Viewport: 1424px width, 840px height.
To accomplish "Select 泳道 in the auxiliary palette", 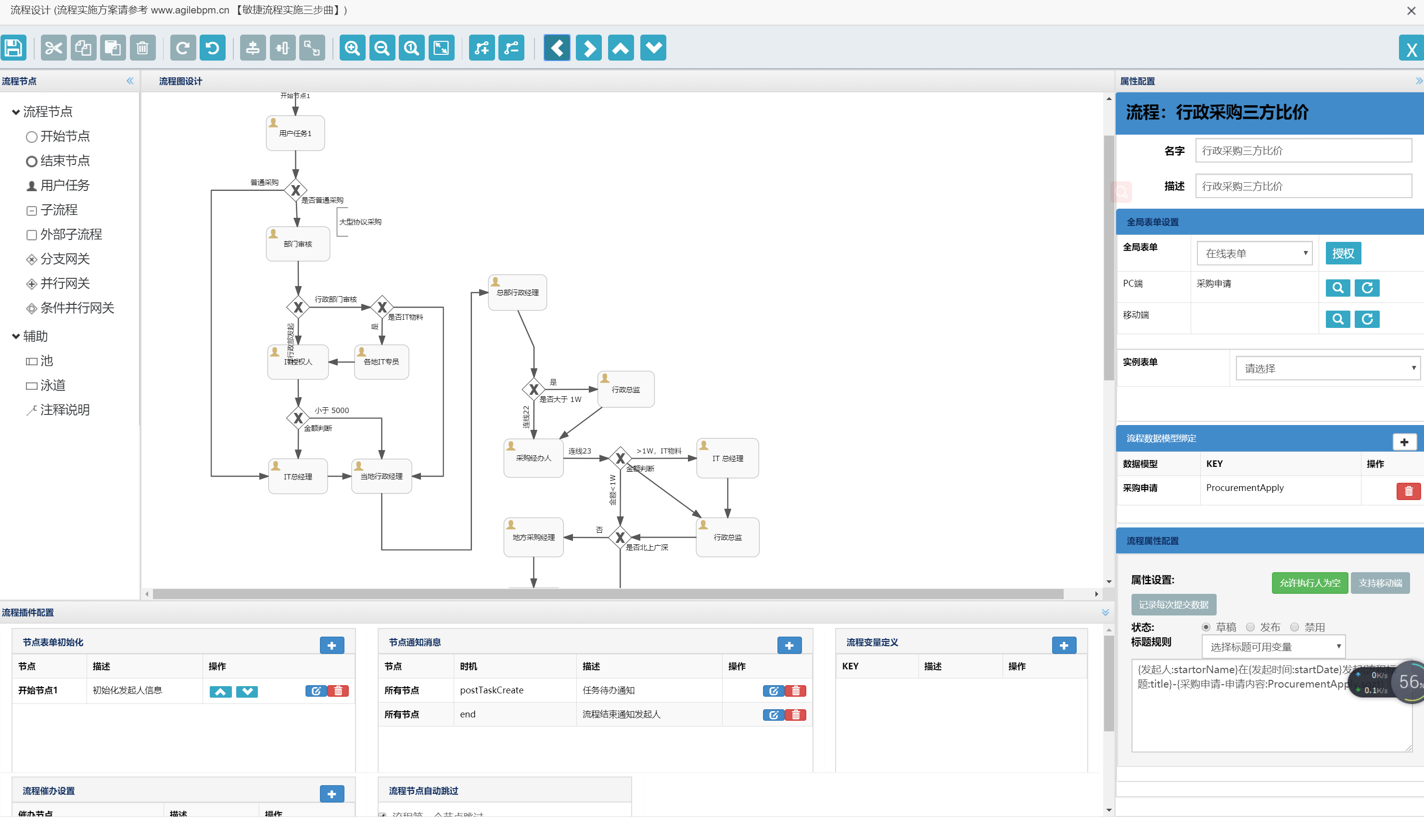I will [46, 386].
